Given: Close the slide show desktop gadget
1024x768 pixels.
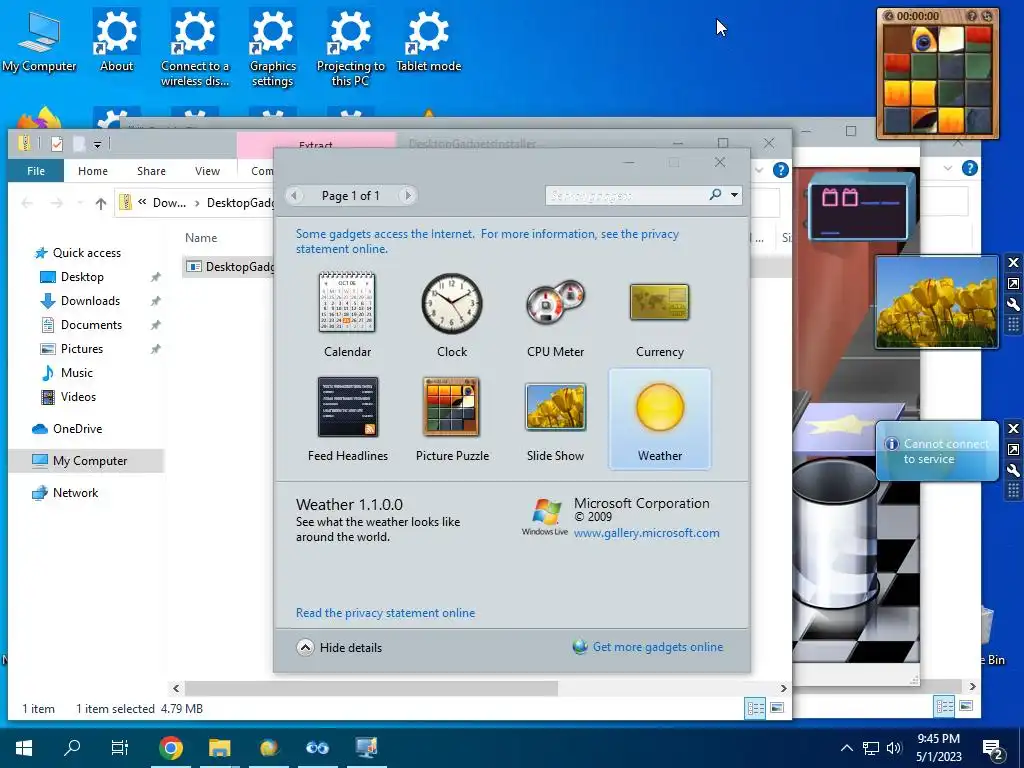Looking at the screenshot, I should point(1013,263).
